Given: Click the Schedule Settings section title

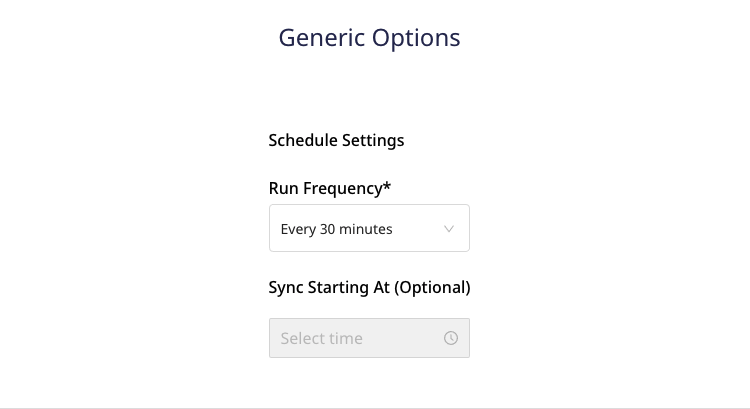Looking at the screenshot, I should [x=336, y=140].
